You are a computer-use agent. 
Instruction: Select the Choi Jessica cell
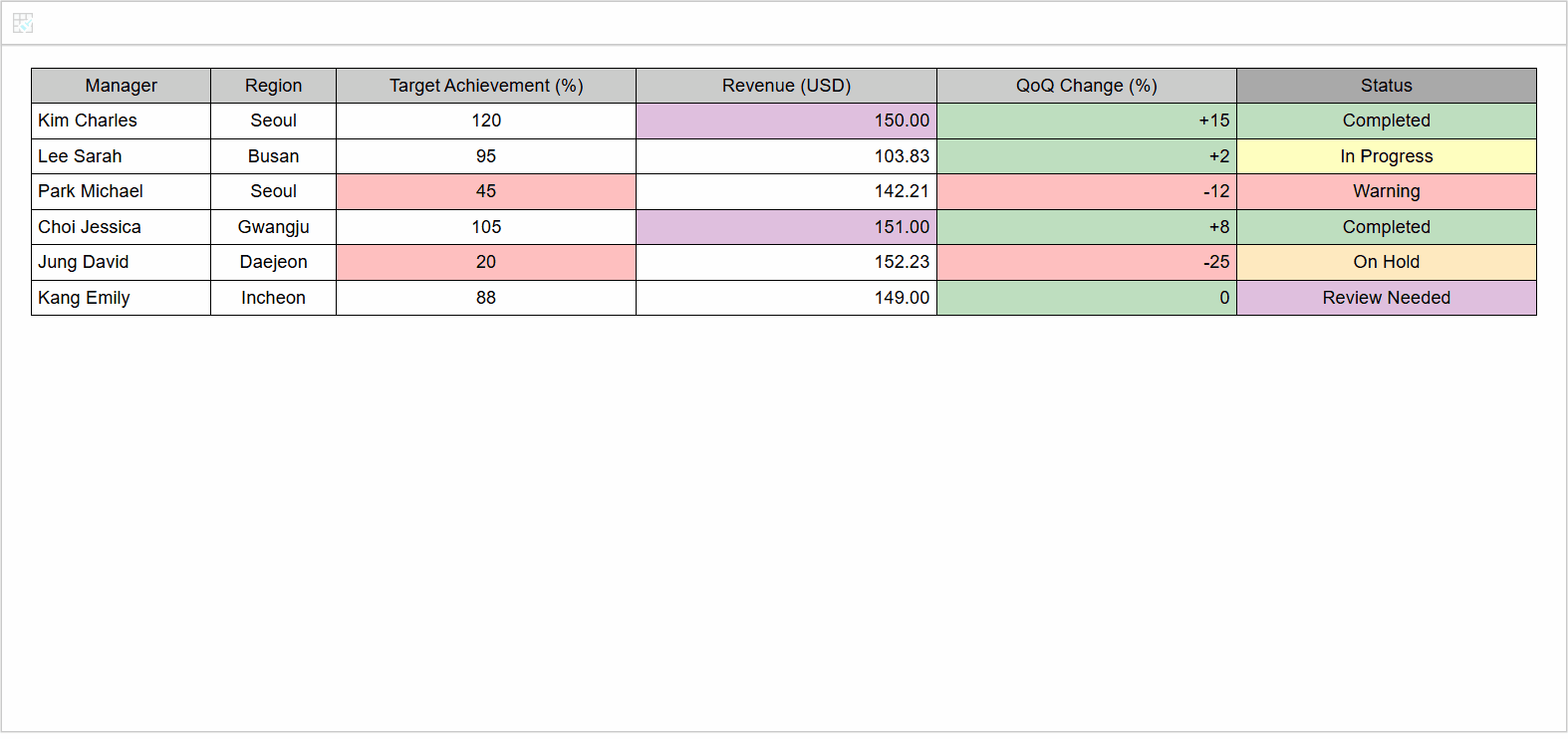pyautogui.click(x=121, y=227)
